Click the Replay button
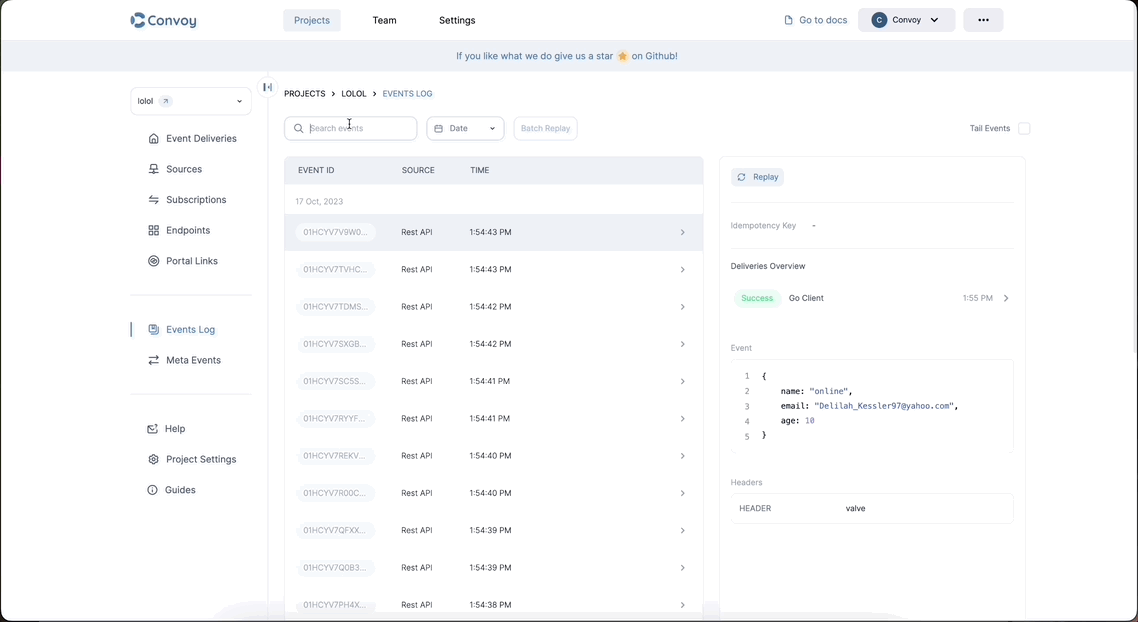The width and height of the screenshot is (1138, 622). [757, 177]
